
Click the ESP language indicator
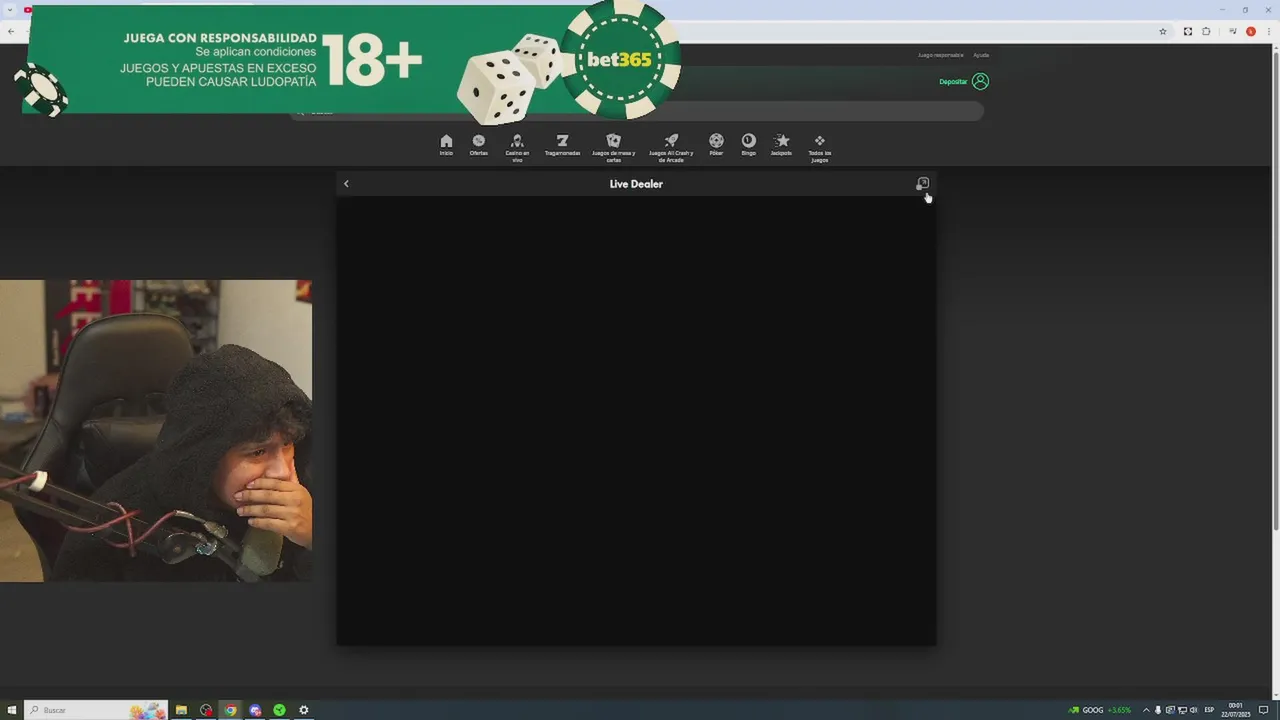pyautogui.click(x=1209, y=710)
